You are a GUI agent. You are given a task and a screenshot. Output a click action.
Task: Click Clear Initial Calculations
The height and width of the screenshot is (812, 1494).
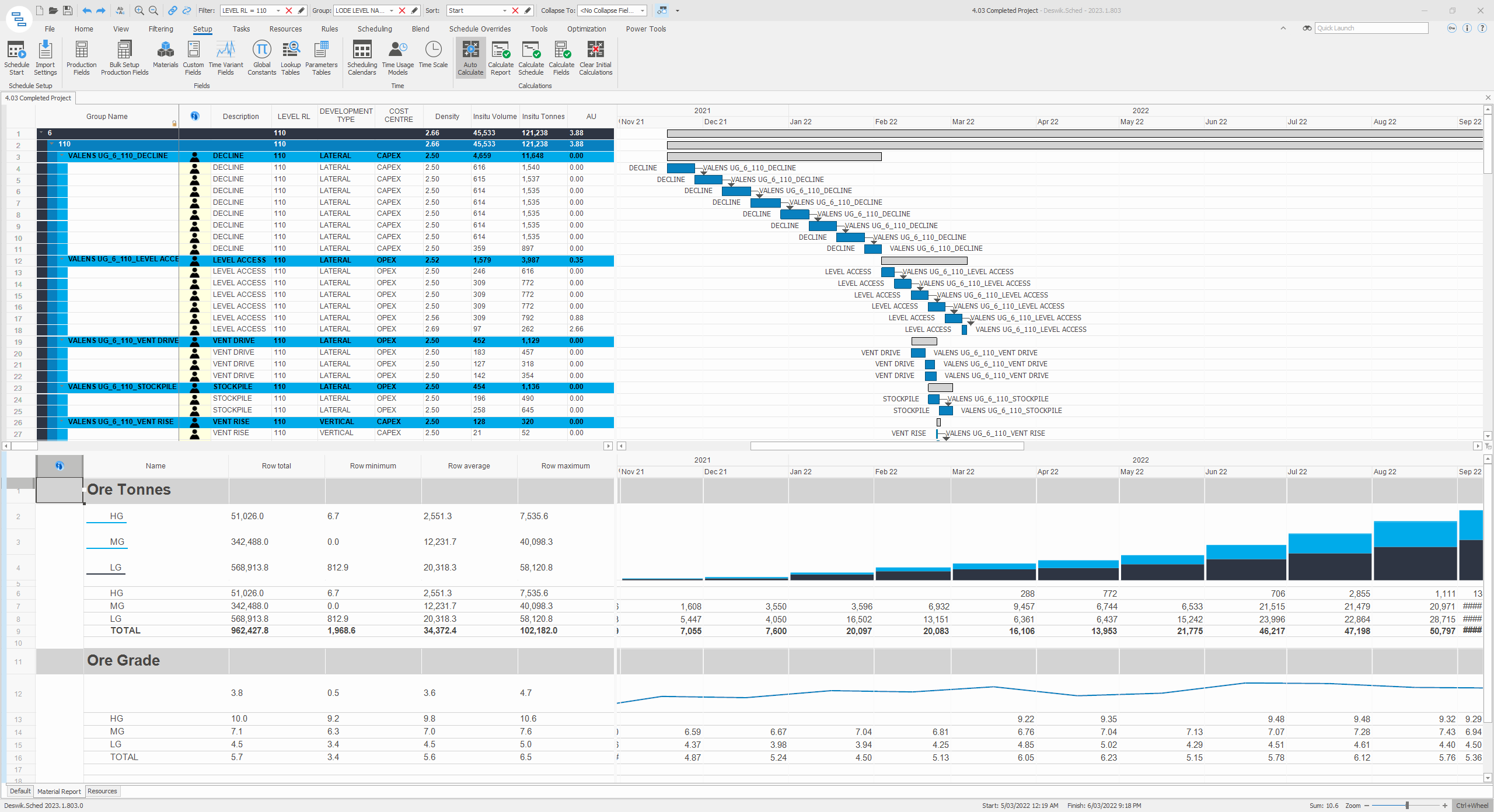[596, 58]
